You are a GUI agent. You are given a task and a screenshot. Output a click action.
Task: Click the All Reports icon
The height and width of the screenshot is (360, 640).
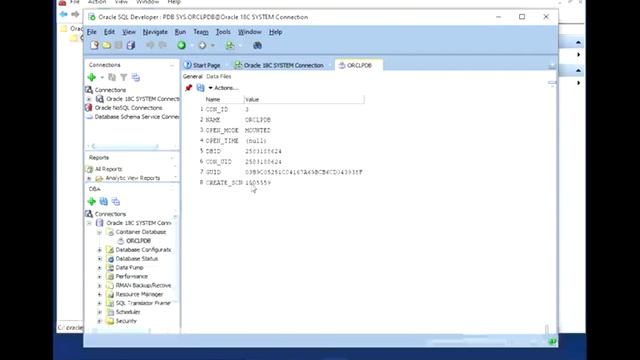point(89,169)
